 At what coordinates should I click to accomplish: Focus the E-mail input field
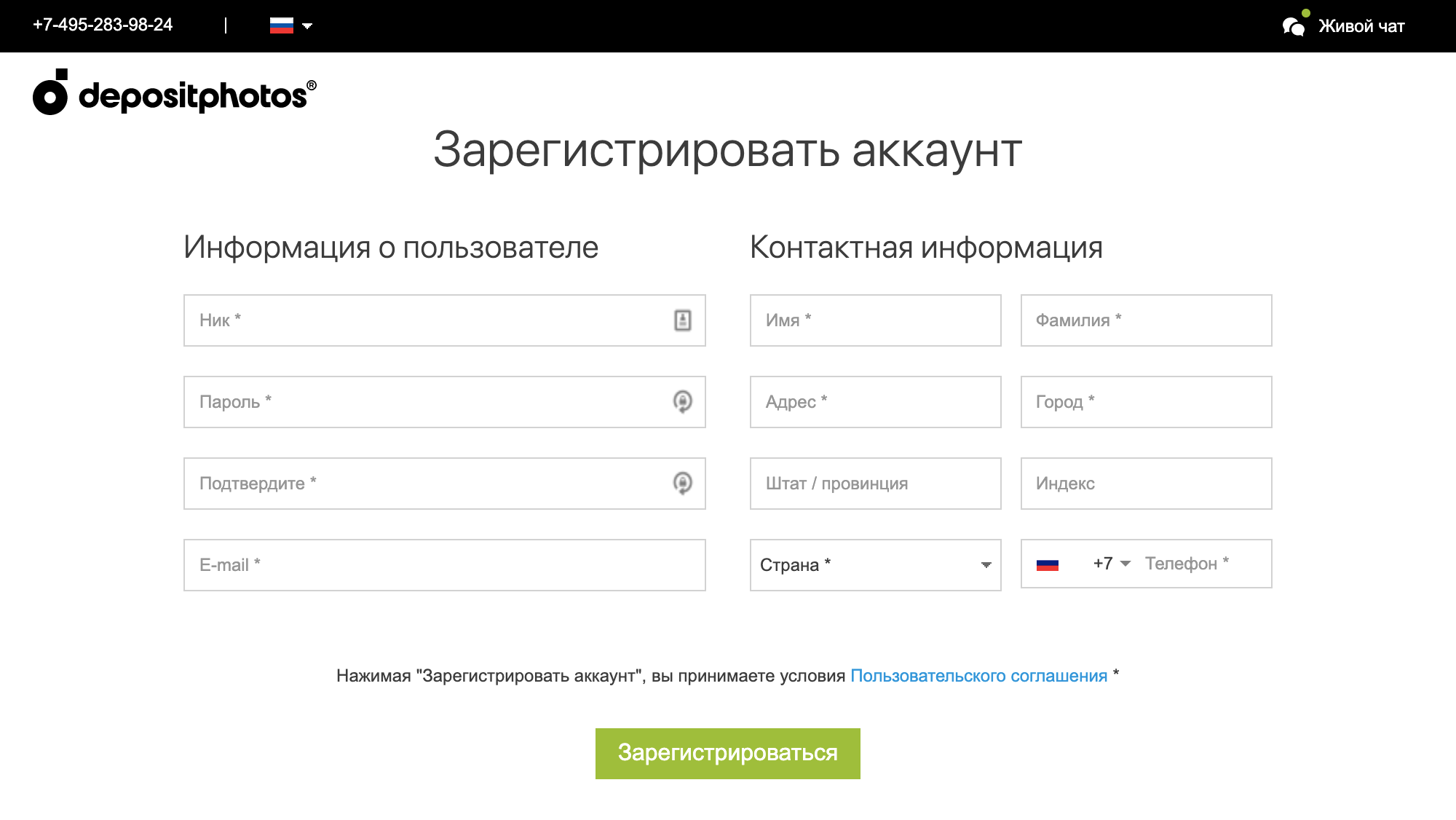pyautogui.click(x=445, y=565)
